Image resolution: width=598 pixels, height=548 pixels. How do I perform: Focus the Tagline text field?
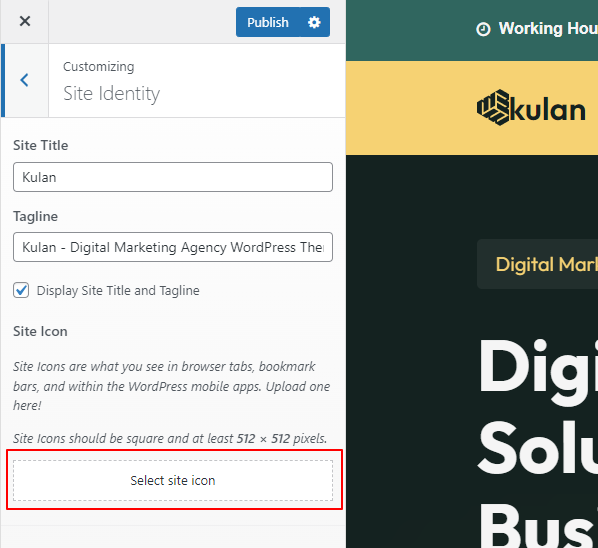pyautogui.click(x=173, y=247)
